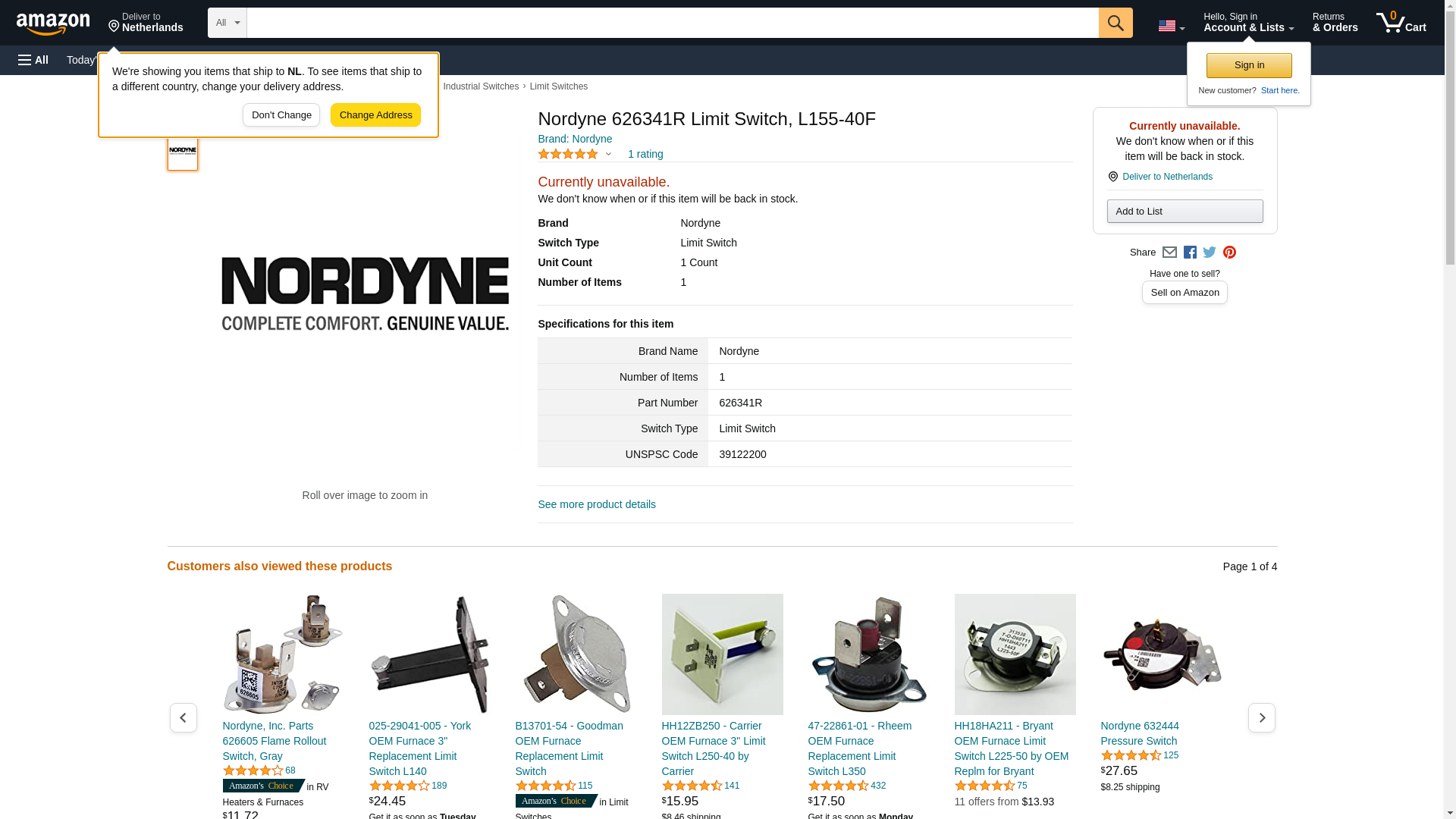
Task: Click into the search input field
Action: click(672, 23)
